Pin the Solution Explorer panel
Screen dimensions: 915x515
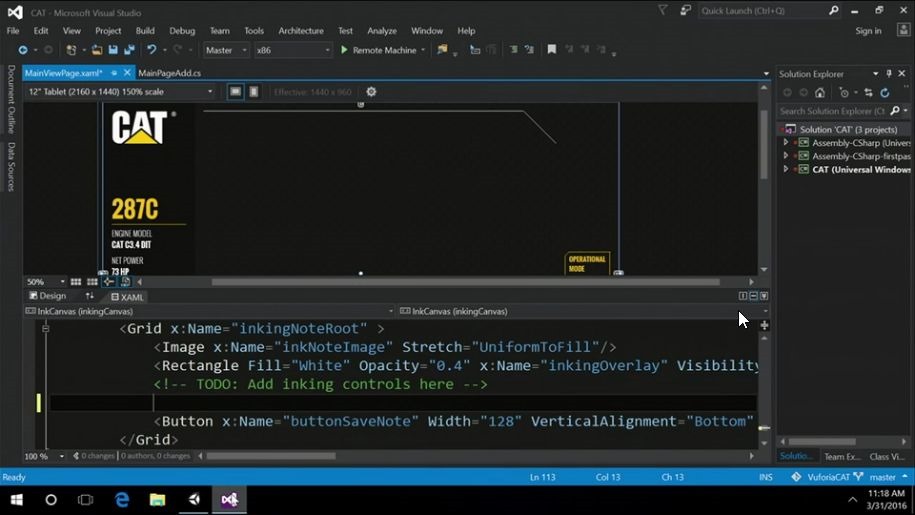pyautogui.click(x=889, y=74)
